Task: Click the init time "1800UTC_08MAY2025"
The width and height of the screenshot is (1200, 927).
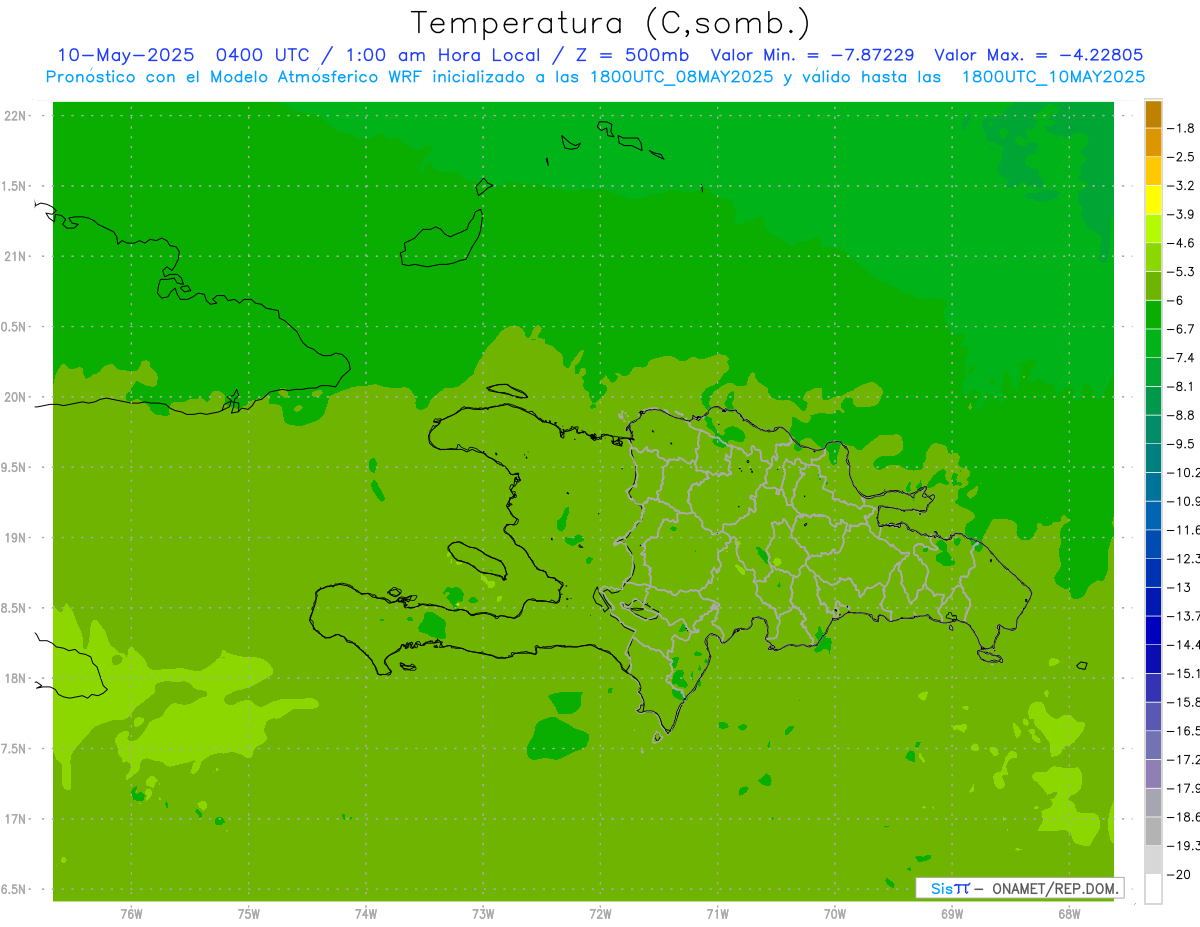Action: click(682, 77)
